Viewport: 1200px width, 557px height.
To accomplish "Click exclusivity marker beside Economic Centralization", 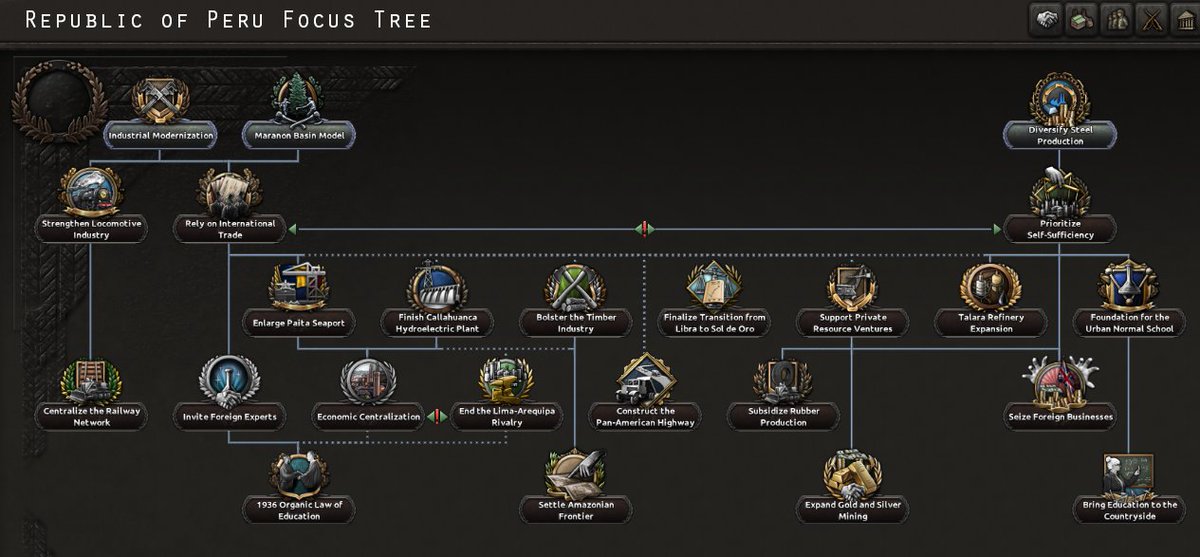I will point(435,417).
